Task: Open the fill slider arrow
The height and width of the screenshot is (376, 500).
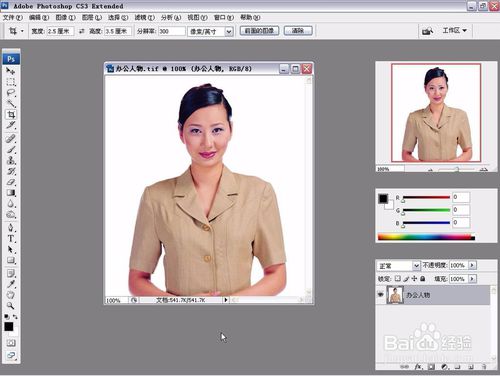Action: point(472,279)
